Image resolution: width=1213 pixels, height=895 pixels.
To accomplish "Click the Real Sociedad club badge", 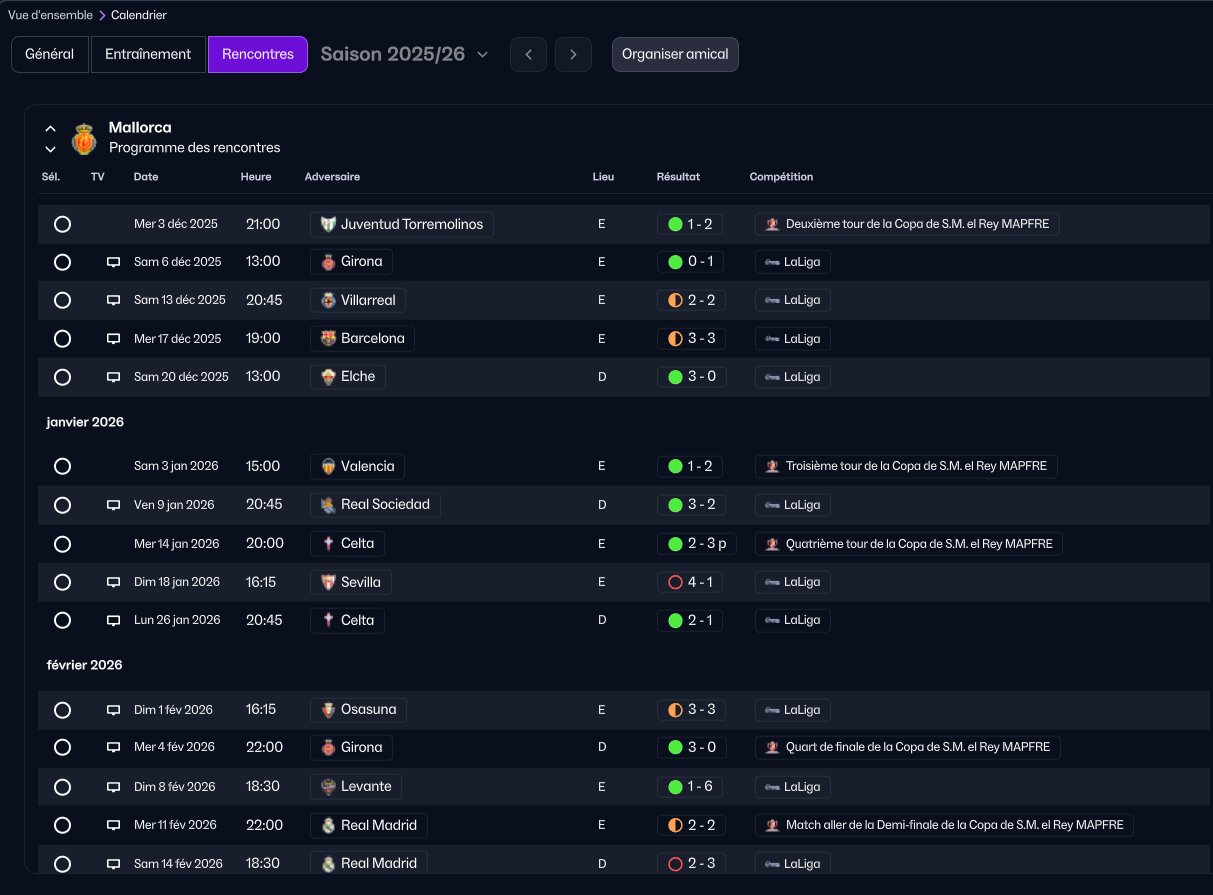I will pyautogui.click(x=328, y=505).
